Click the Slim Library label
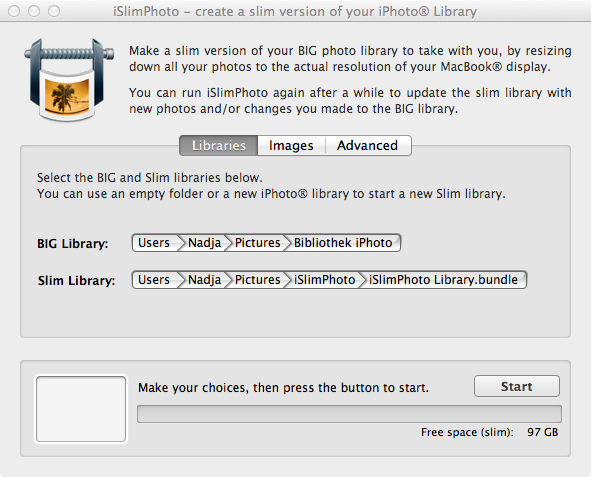 (x=76, y=281)
